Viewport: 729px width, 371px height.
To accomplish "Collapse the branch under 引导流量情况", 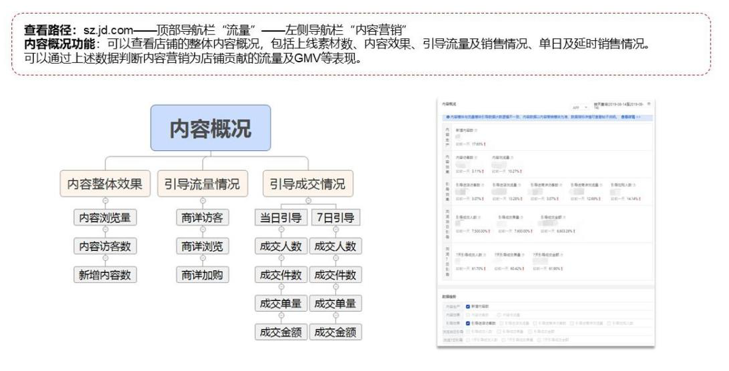I will point(203,201).
